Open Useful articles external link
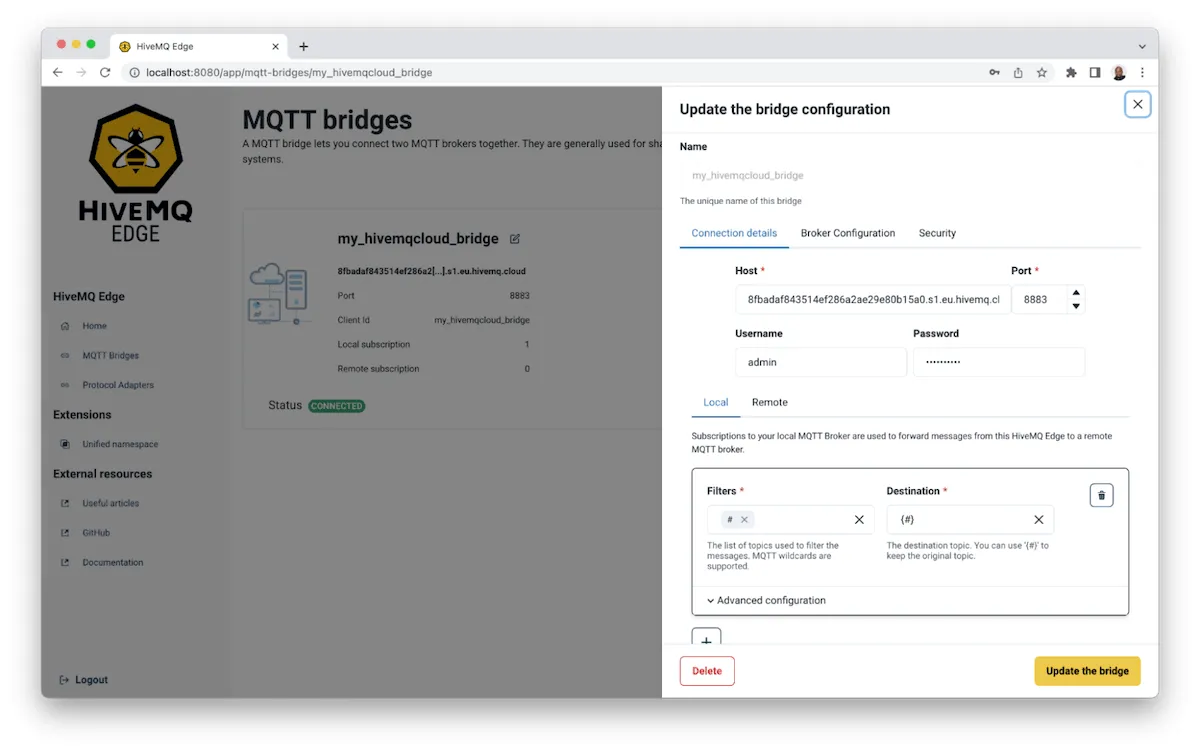Viewport: 1200px width, 753px height. tap(110, 503)
